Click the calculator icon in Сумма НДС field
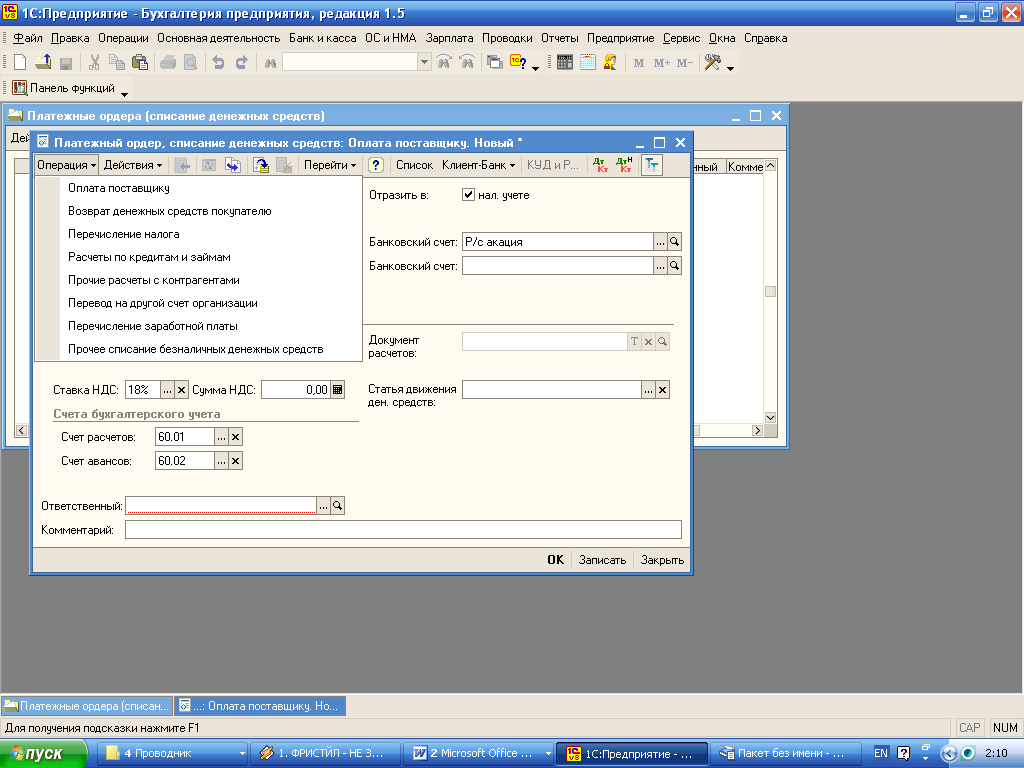 click(x=338, y=390)
